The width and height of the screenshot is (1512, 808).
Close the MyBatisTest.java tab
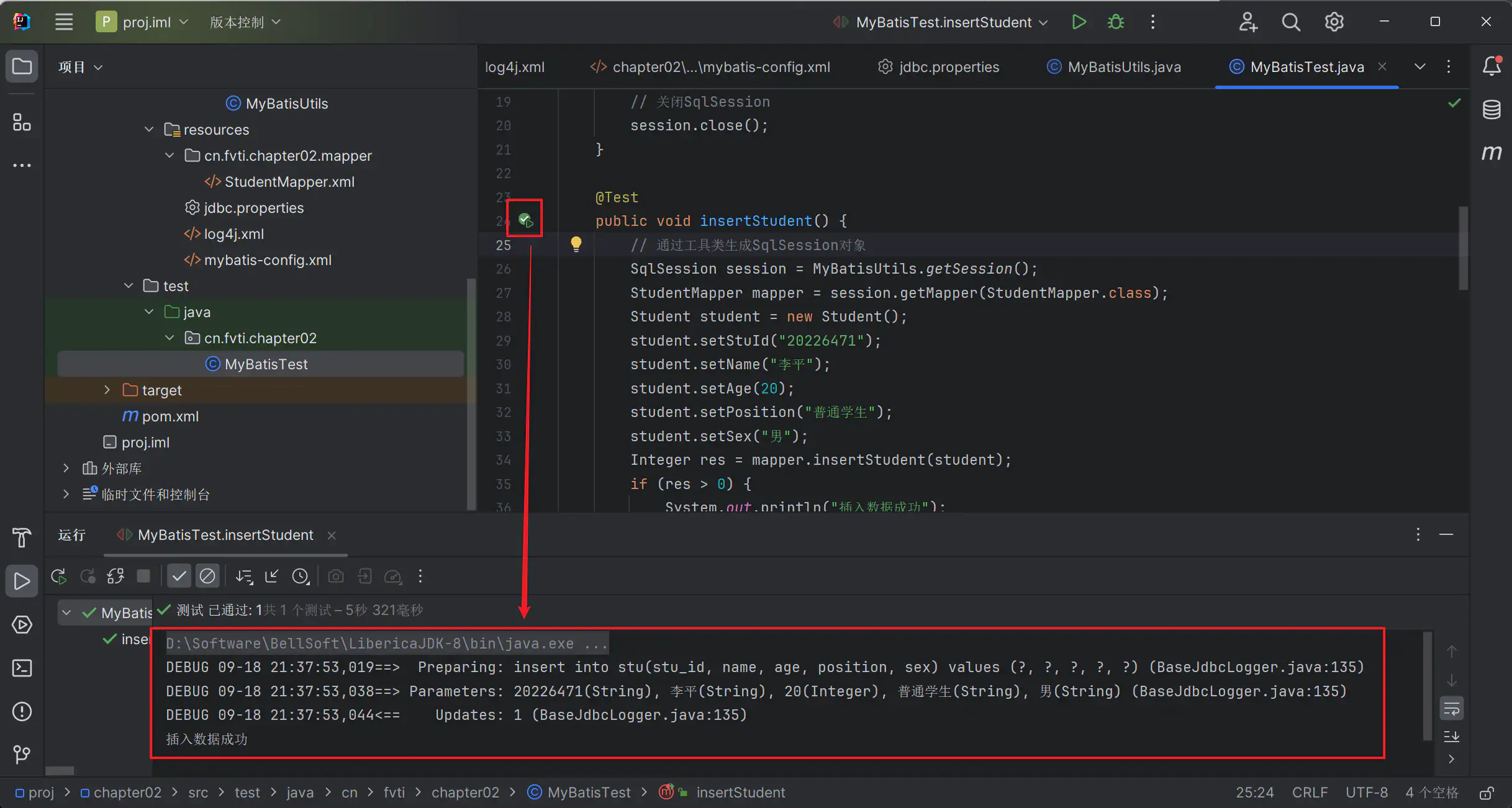click(1382, 66)
